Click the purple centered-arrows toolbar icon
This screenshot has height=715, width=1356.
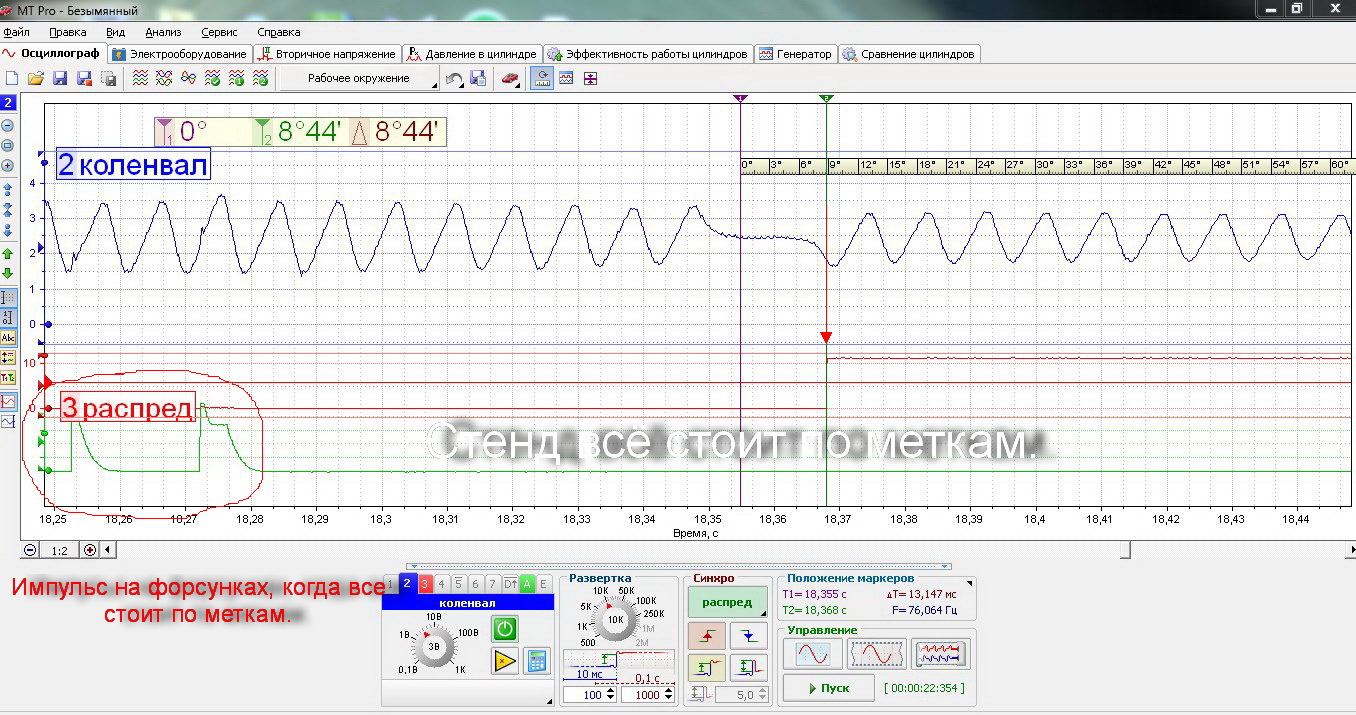[x=590, y=78]
